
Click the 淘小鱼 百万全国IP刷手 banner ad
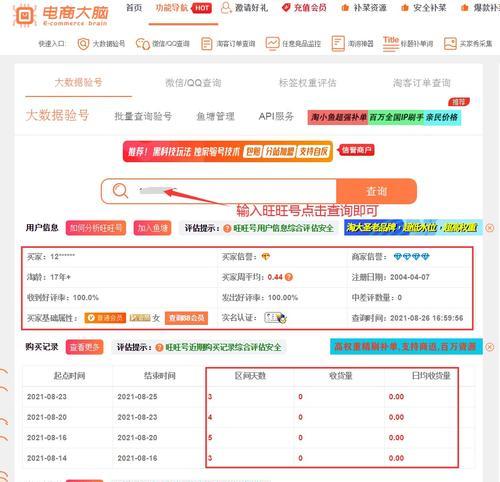pyautogui.click(x=384, y=117)
